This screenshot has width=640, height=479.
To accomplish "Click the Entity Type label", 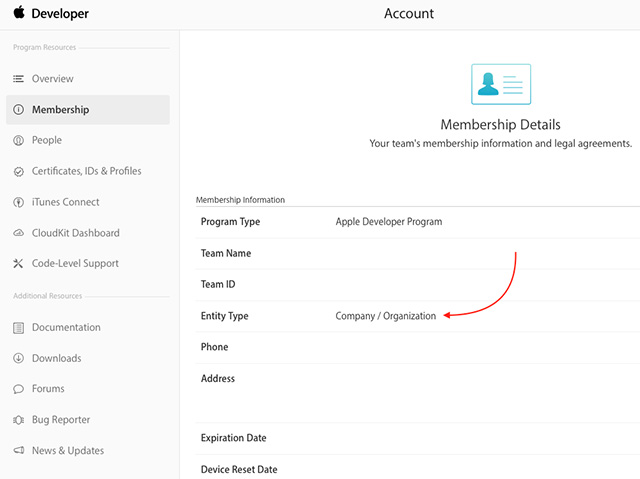I will click(x=224, y=316).
